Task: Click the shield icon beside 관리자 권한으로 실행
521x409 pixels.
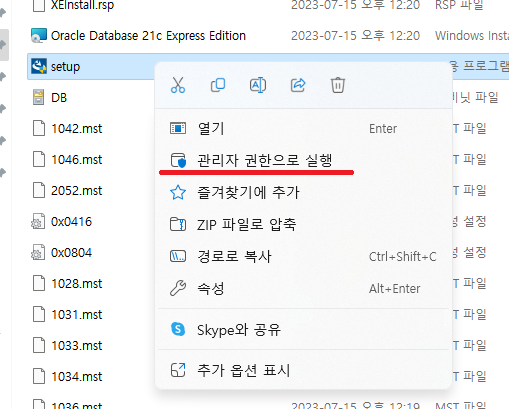Action: 178,160
